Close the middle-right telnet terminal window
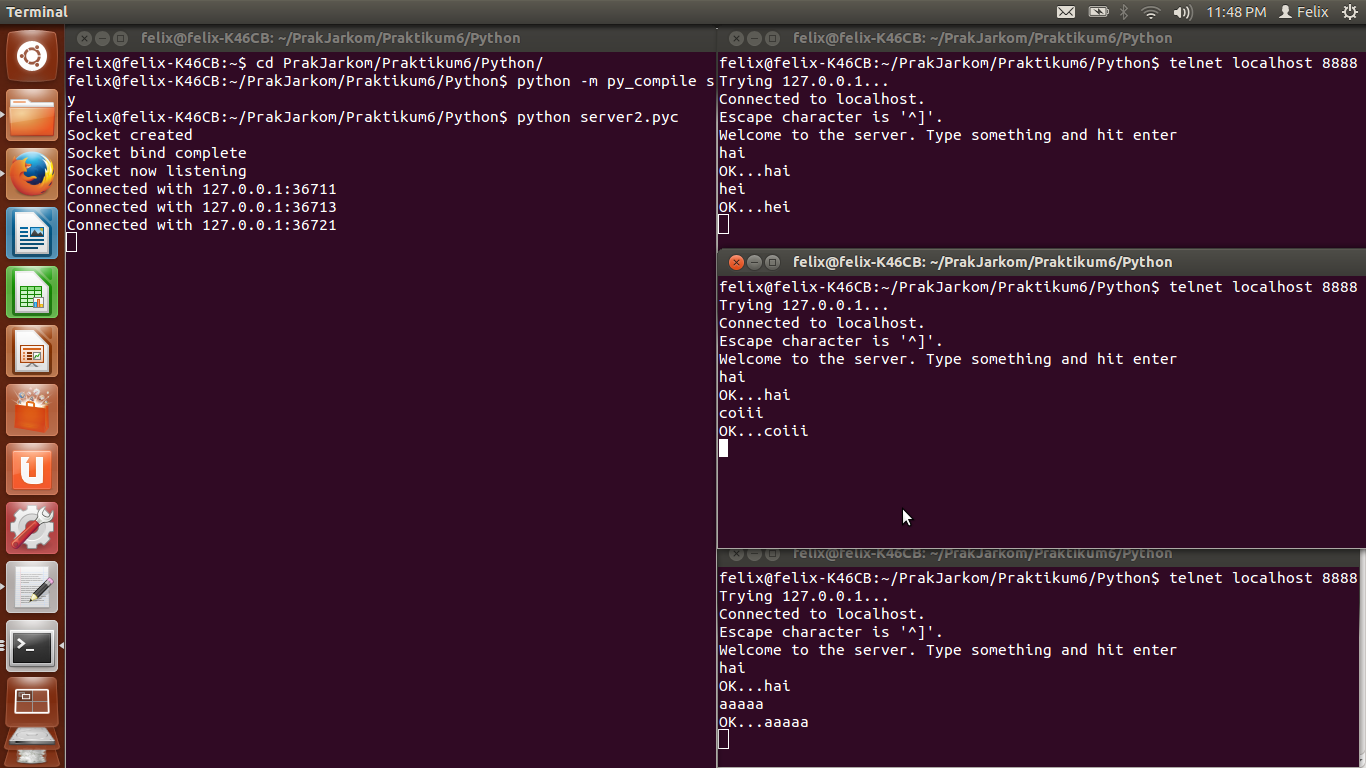 (x=736, y=262)
